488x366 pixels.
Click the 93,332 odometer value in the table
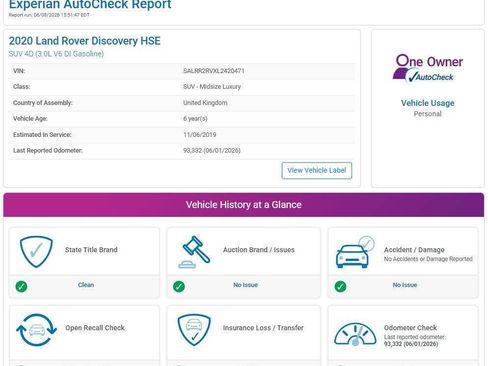click(212, 151)
